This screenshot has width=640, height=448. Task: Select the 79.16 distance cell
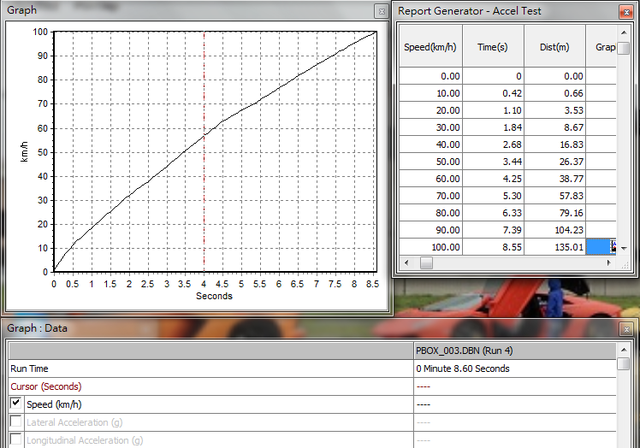pos(555,213)
